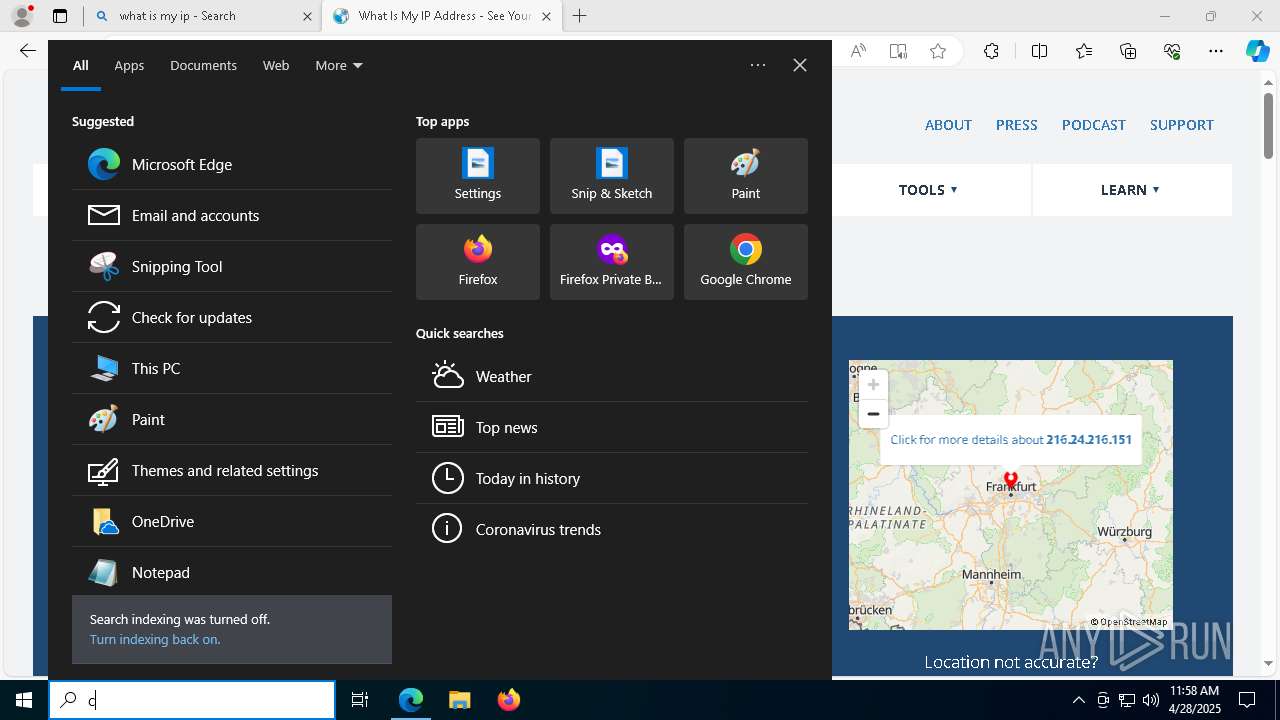Open a new Edge browser tab
Viewport: 1280px width, 720px height.
580,16
